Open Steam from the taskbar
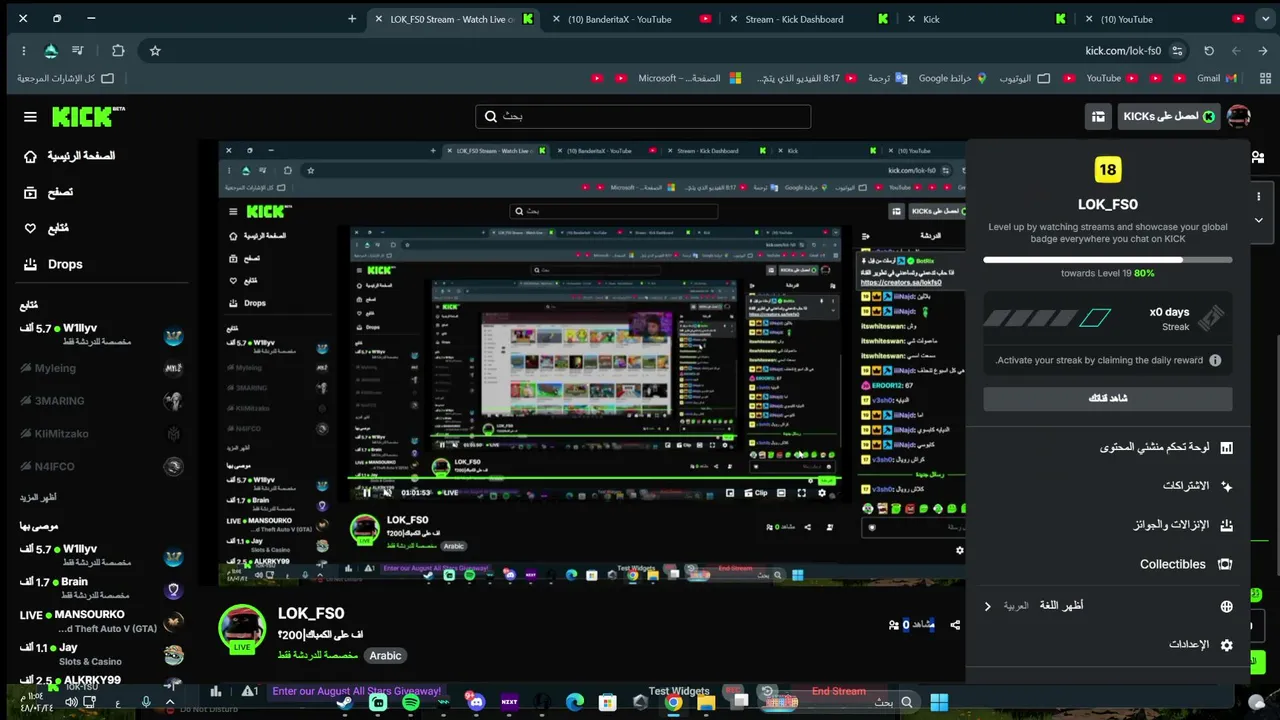Viewport: 1280px width, 720px height. [x=344, y=702]
